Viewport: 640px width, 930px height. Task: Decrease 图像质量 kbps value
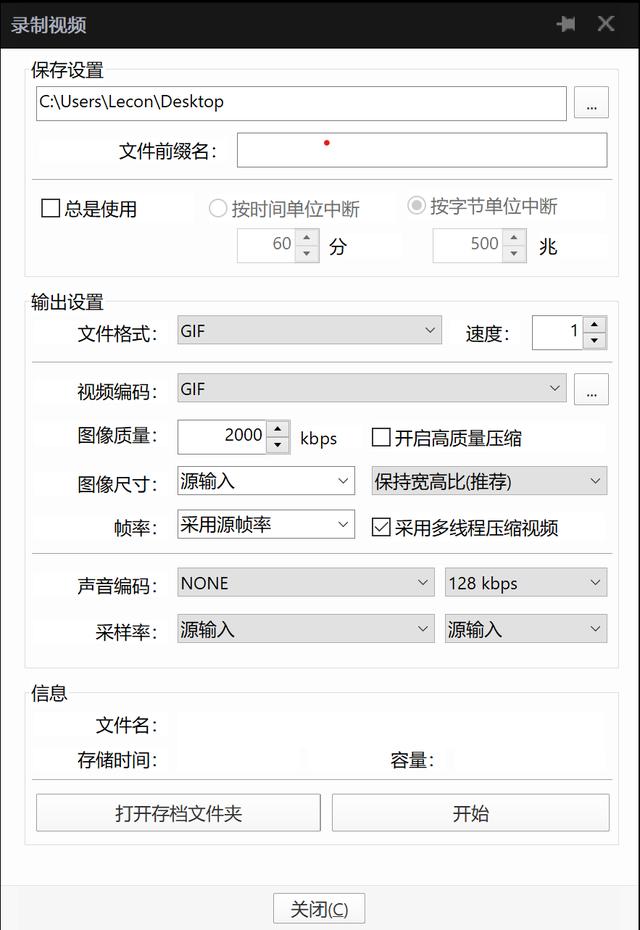coord(278,445)
